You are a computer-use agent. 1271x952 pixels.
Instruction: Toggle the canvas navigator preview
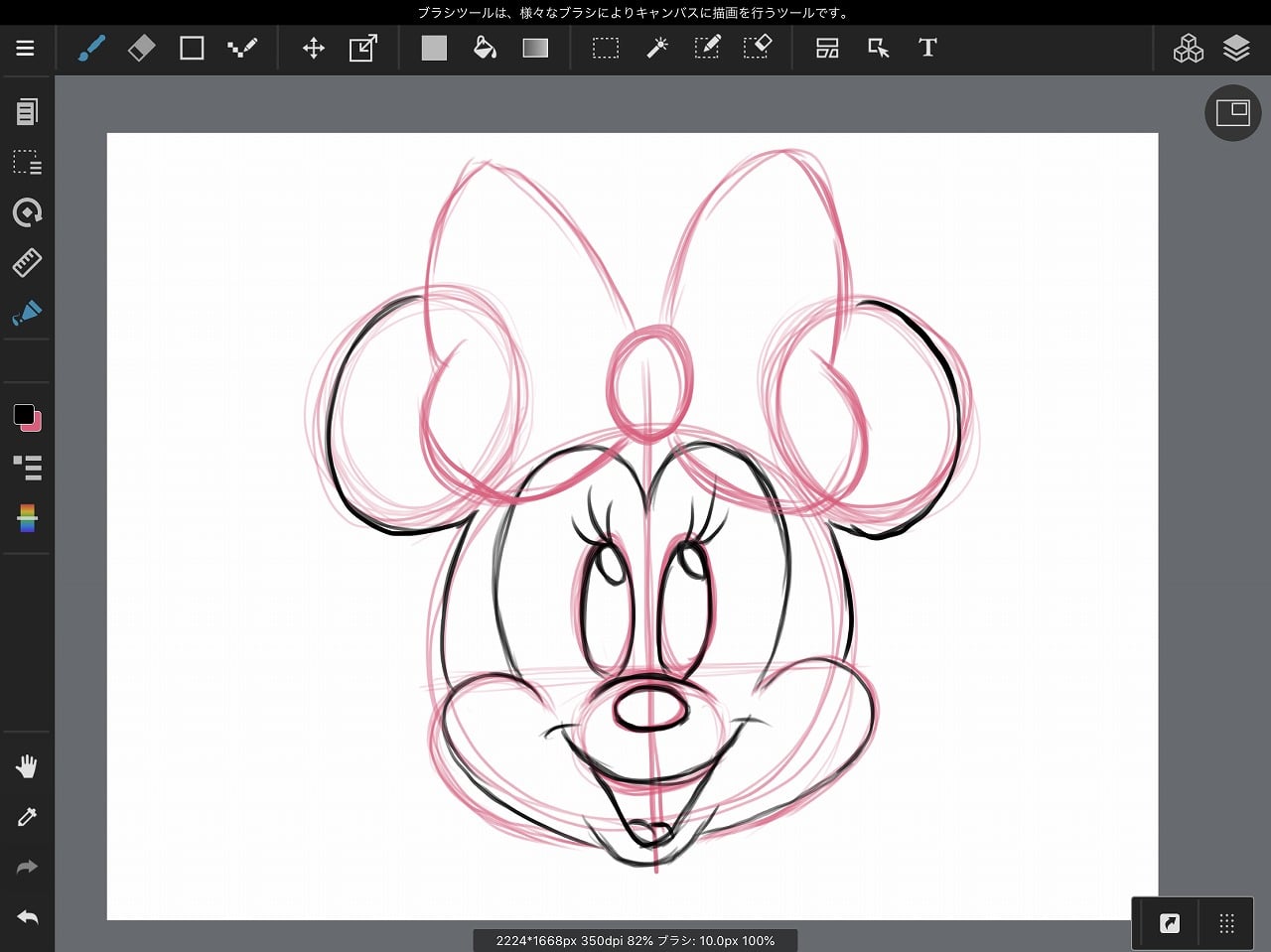pyautogui.click(x=1232, y=113)
